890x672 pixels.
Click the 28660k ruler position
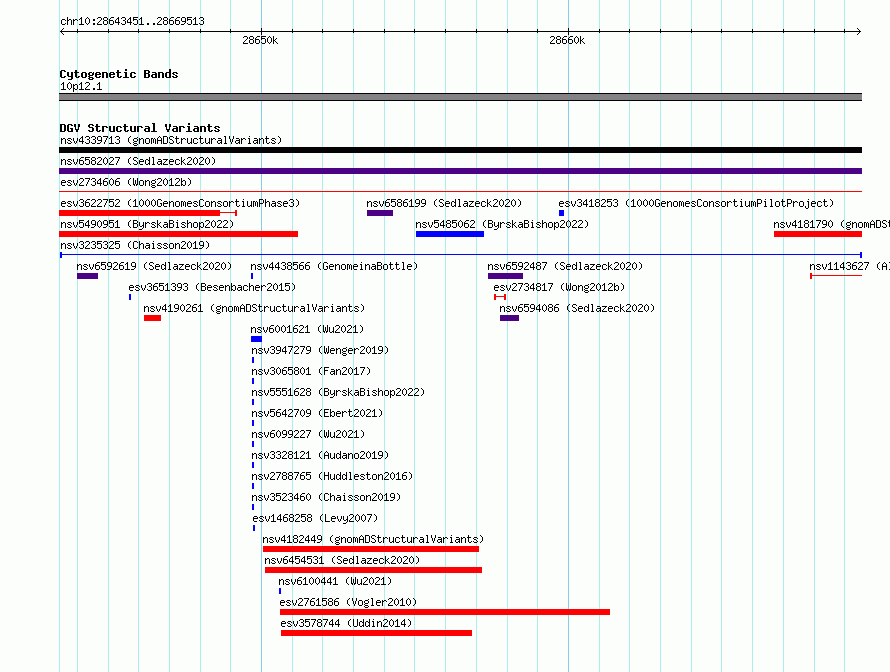567,40
